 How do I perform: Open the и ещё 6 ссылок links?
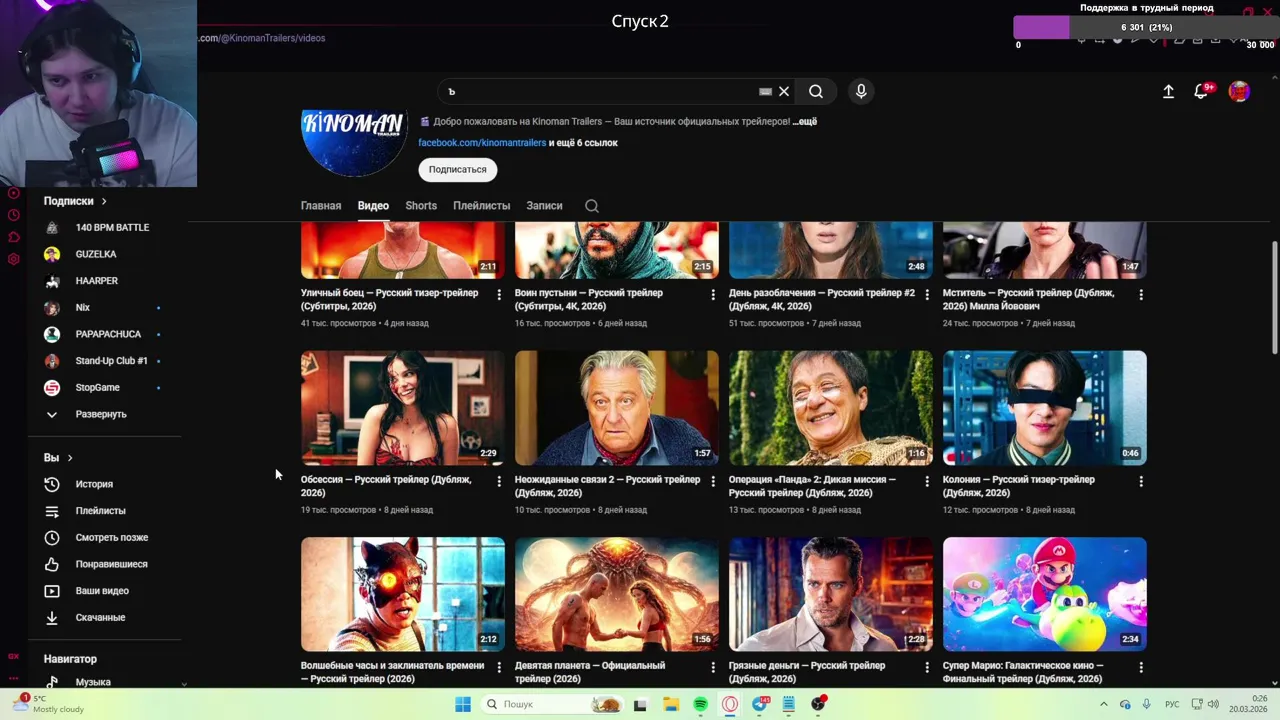[583, 143]
